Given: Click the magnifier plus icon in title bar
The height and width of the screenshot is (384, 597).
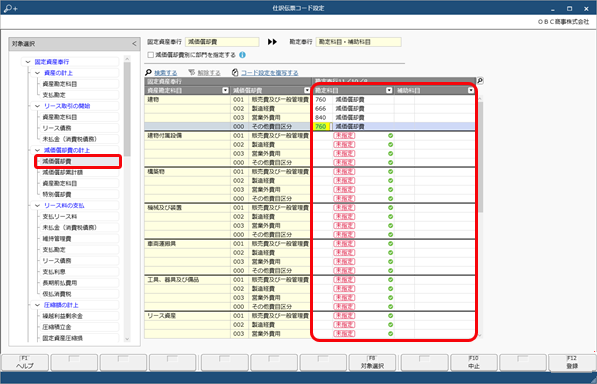Looking at the screenshot, I should click(10, 8).
